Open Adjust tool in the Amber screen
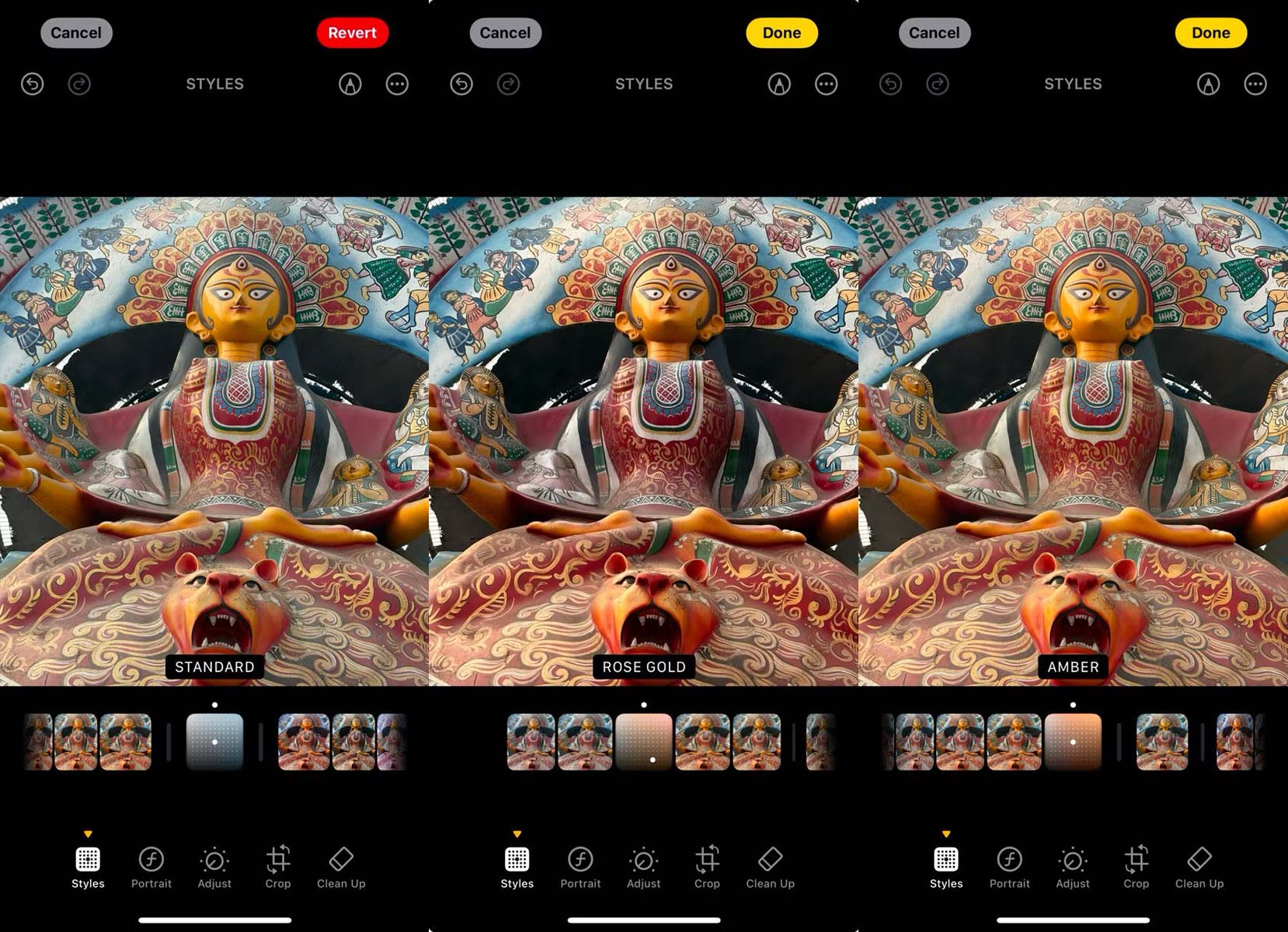The width and height of the screenshot is (1288, 932). coord(1073,867)
